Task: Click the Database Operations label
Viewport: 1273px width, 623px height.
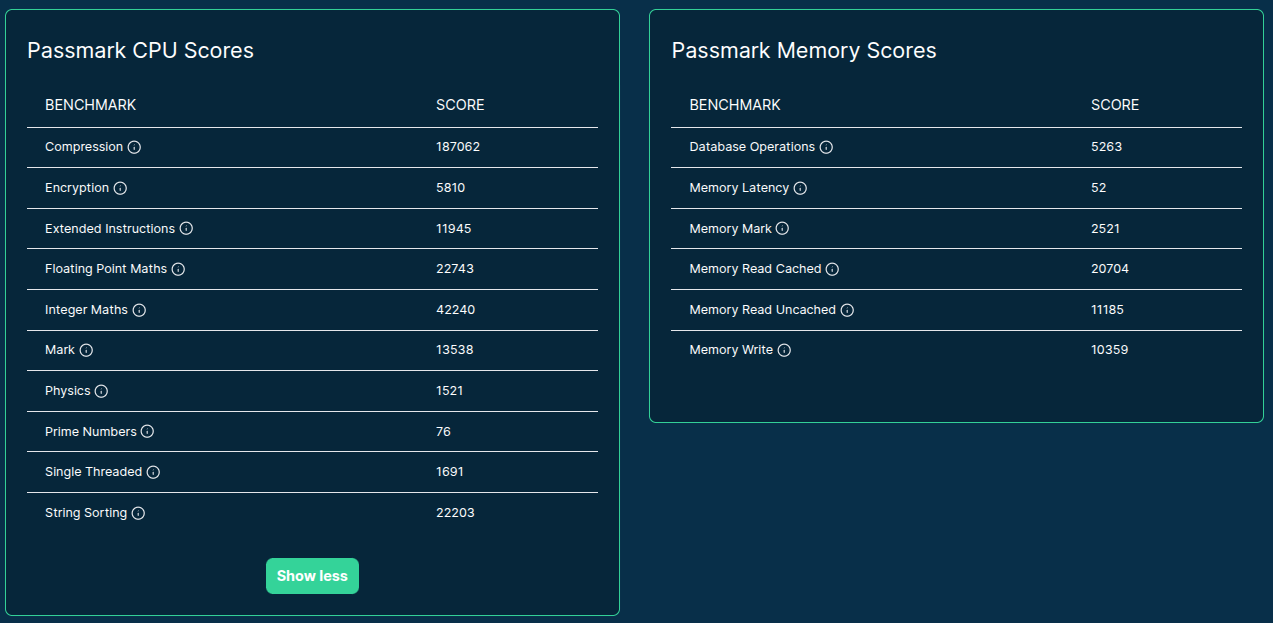Action: tap(752, 147)
